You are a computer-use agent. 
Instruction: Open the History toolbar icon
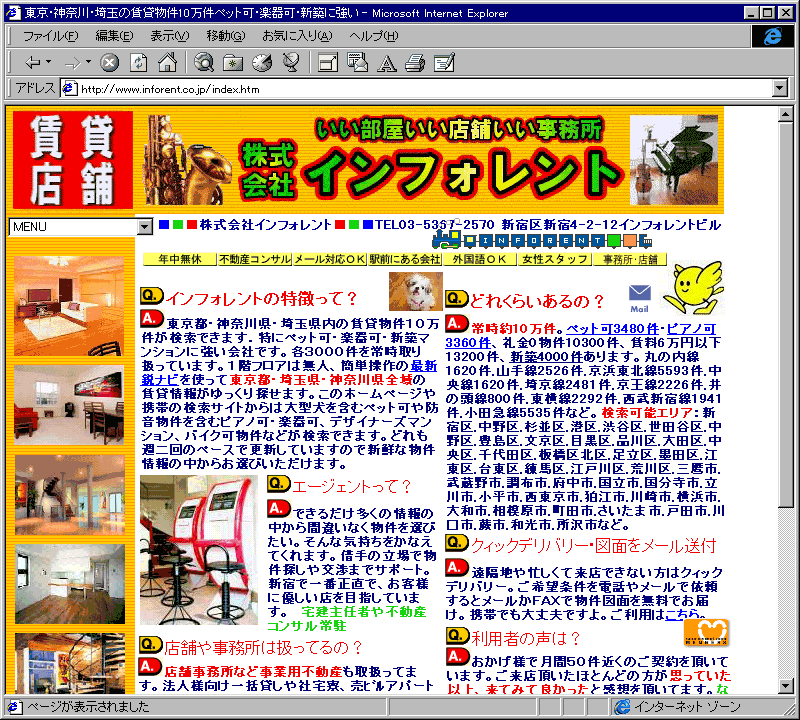262,63
